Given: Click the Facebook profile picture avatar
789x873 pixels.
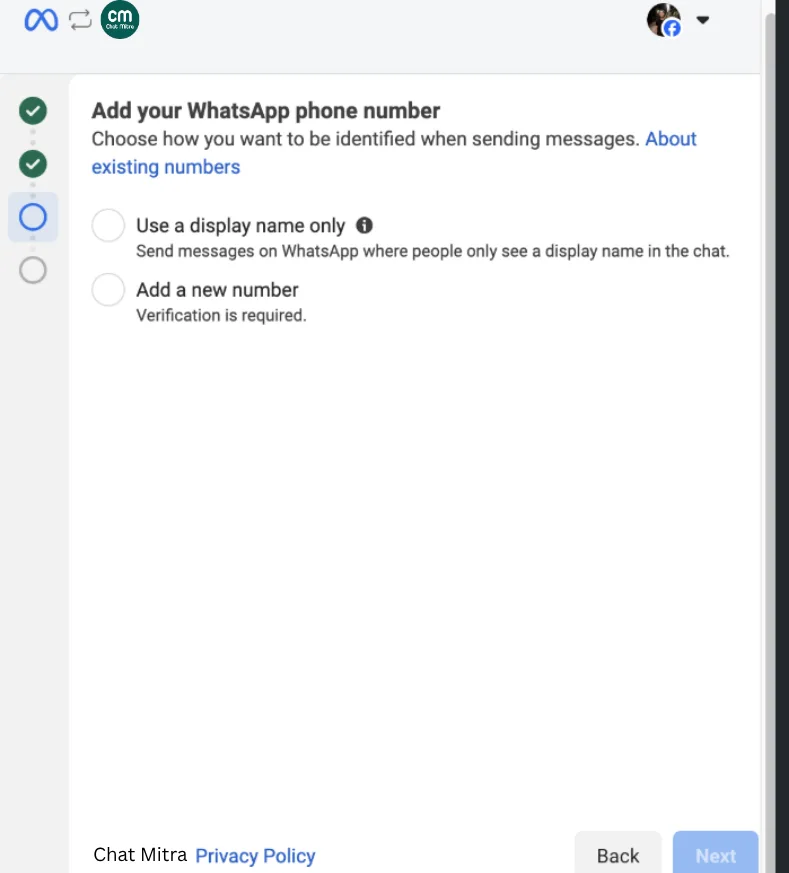Looking at the screenshot, I should [x=664, y=20].
